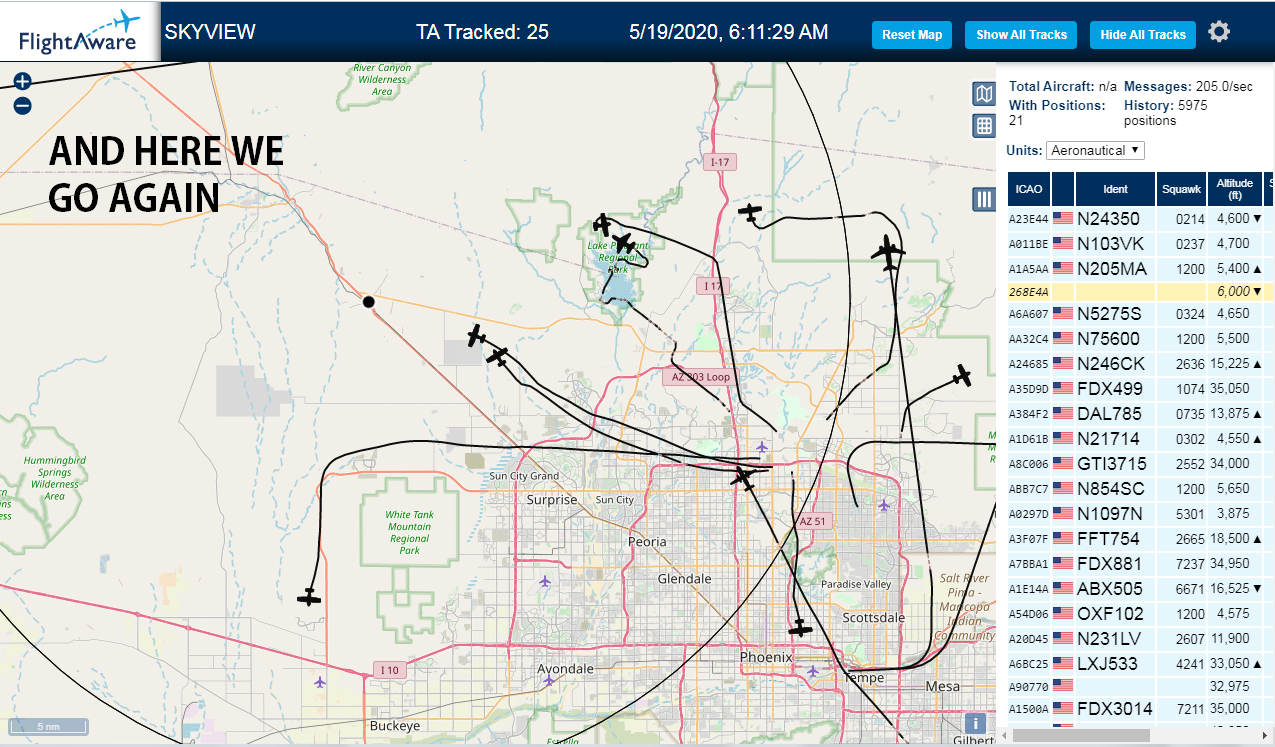The width and height of the screenshot is (1275, 747).
Task: Click the folded map layers icon
Action: click(984, 94)
